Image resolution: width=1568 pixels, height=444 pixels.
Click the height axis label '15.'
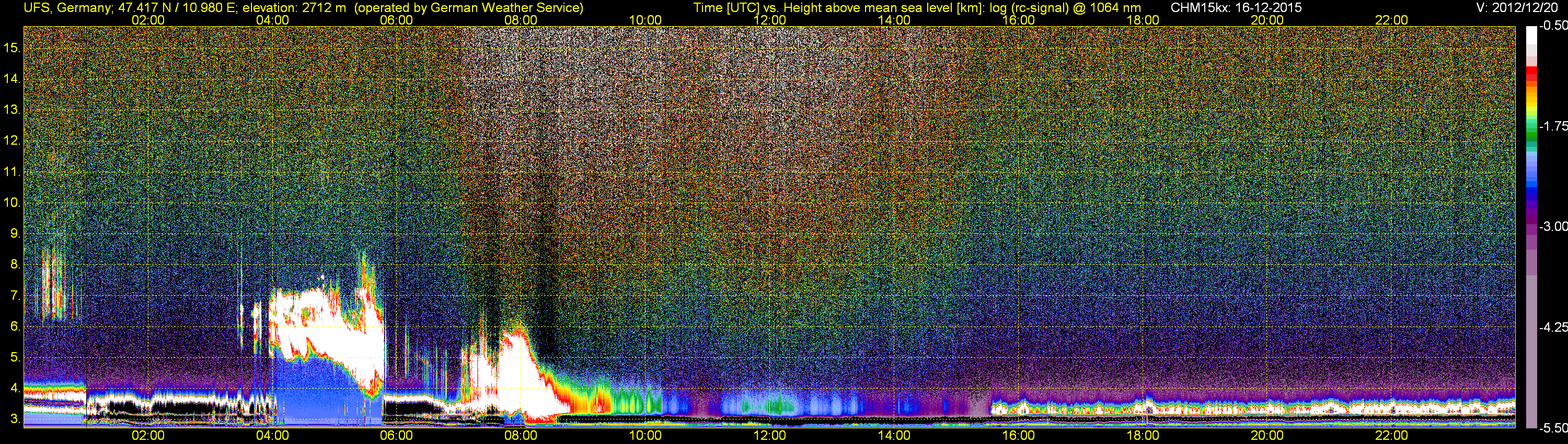(11, 48)
